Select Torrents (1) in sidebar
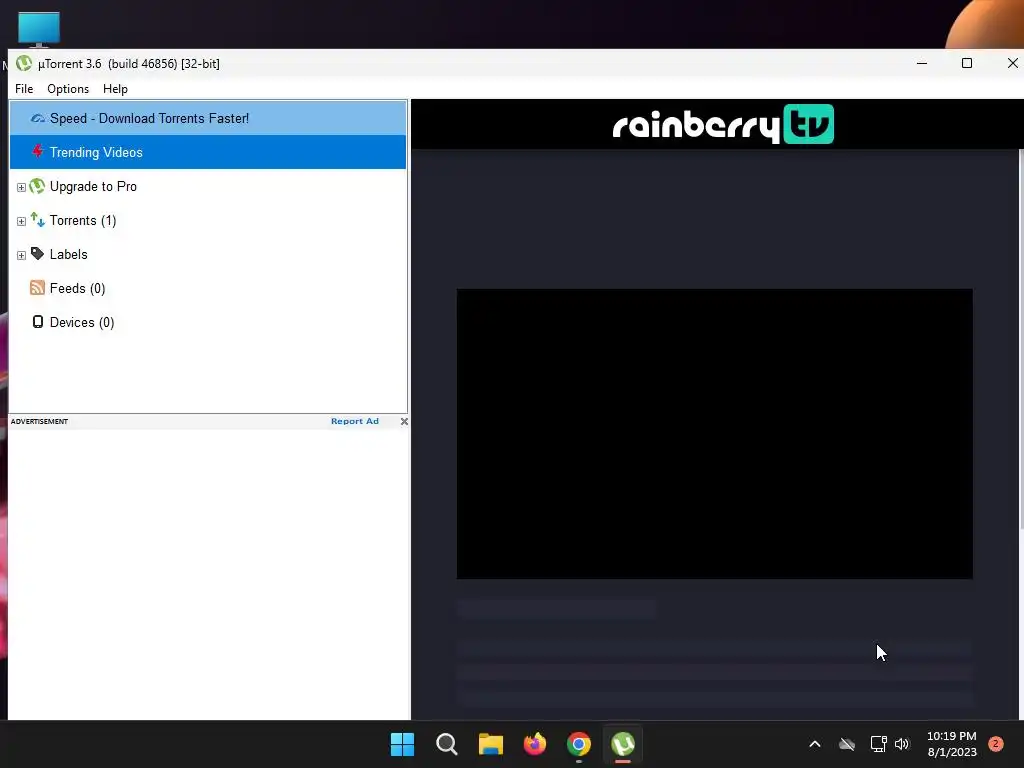1024x768 pixels. [x=83, y=221]
